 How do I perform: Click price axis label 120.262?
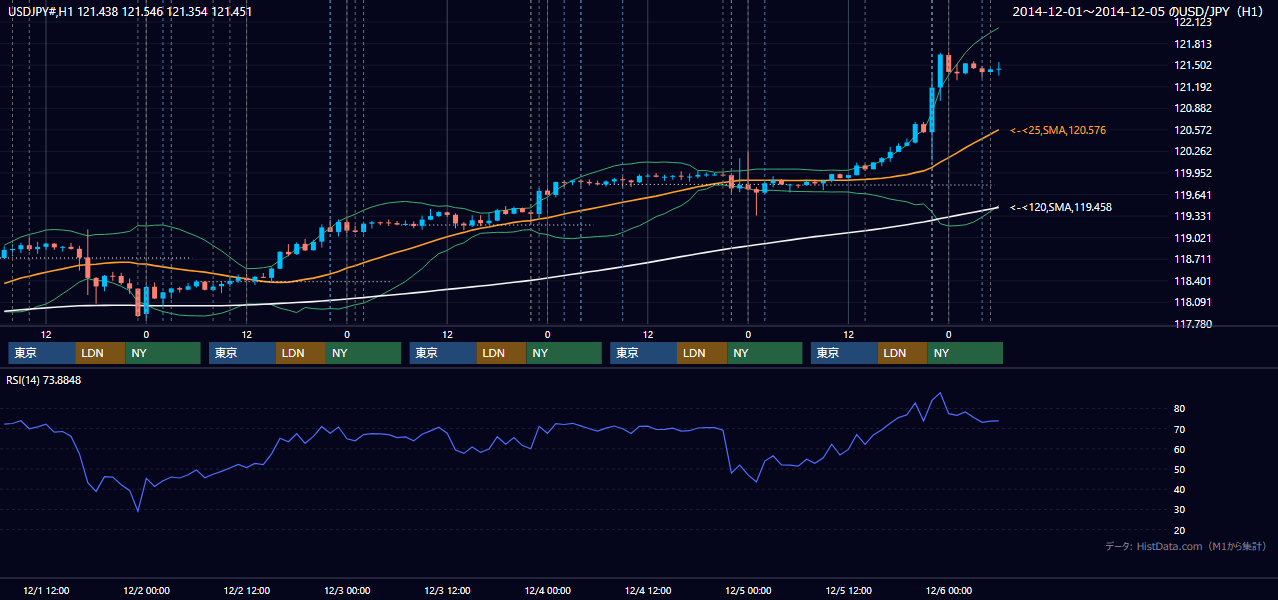coord(1193,152)
